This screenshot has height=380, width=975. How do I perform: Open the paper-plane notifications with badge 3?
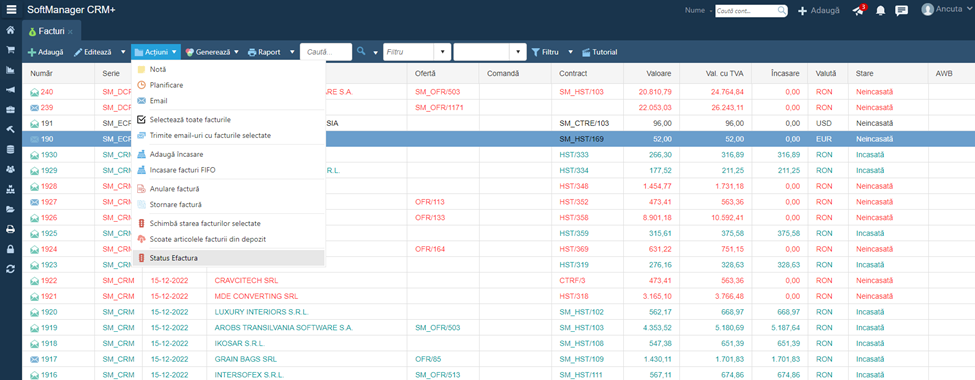pyautogui.click(x=859, y=10)
